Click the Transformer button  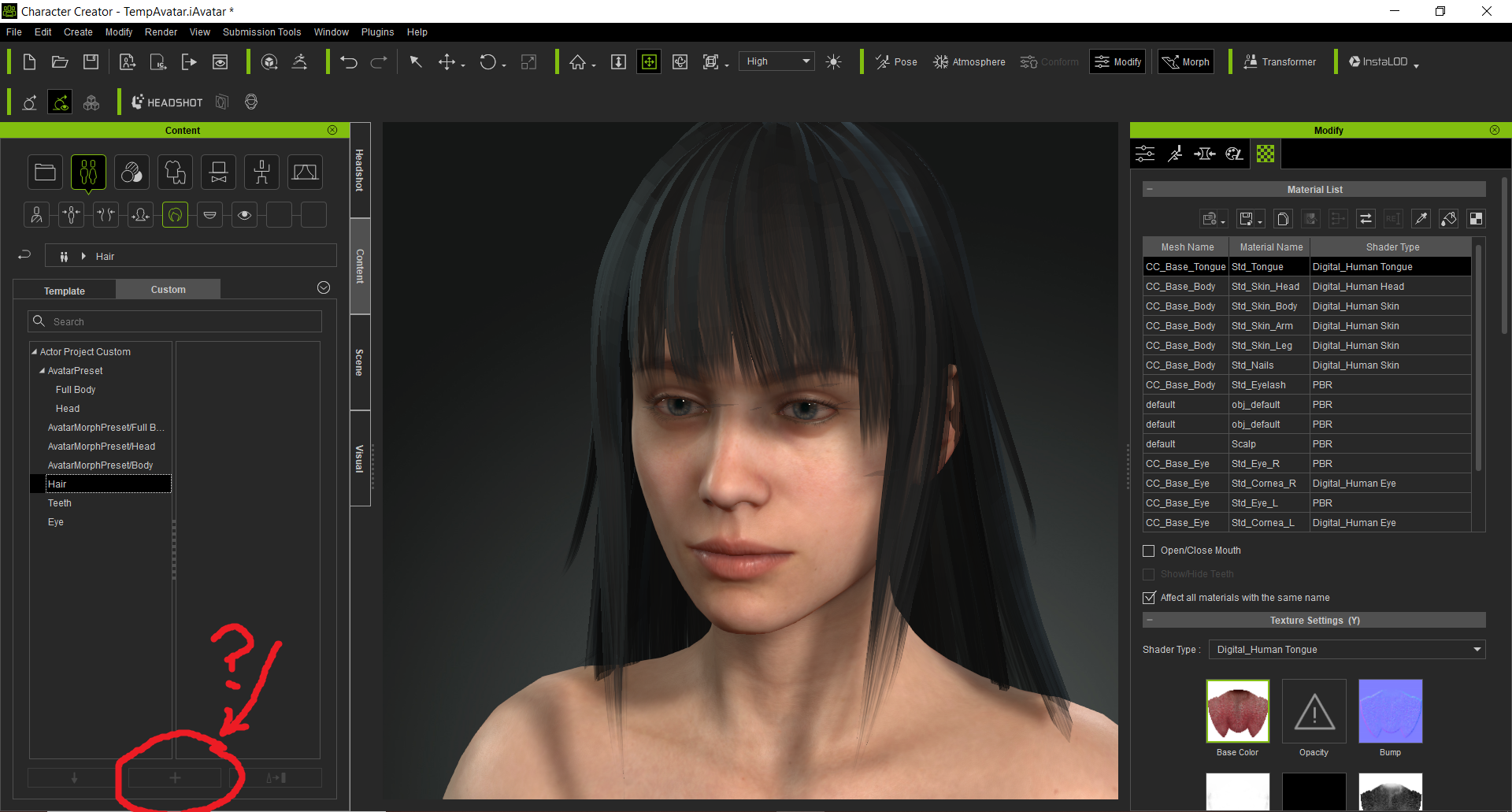pyautogui.click(x=1279, y=62)
